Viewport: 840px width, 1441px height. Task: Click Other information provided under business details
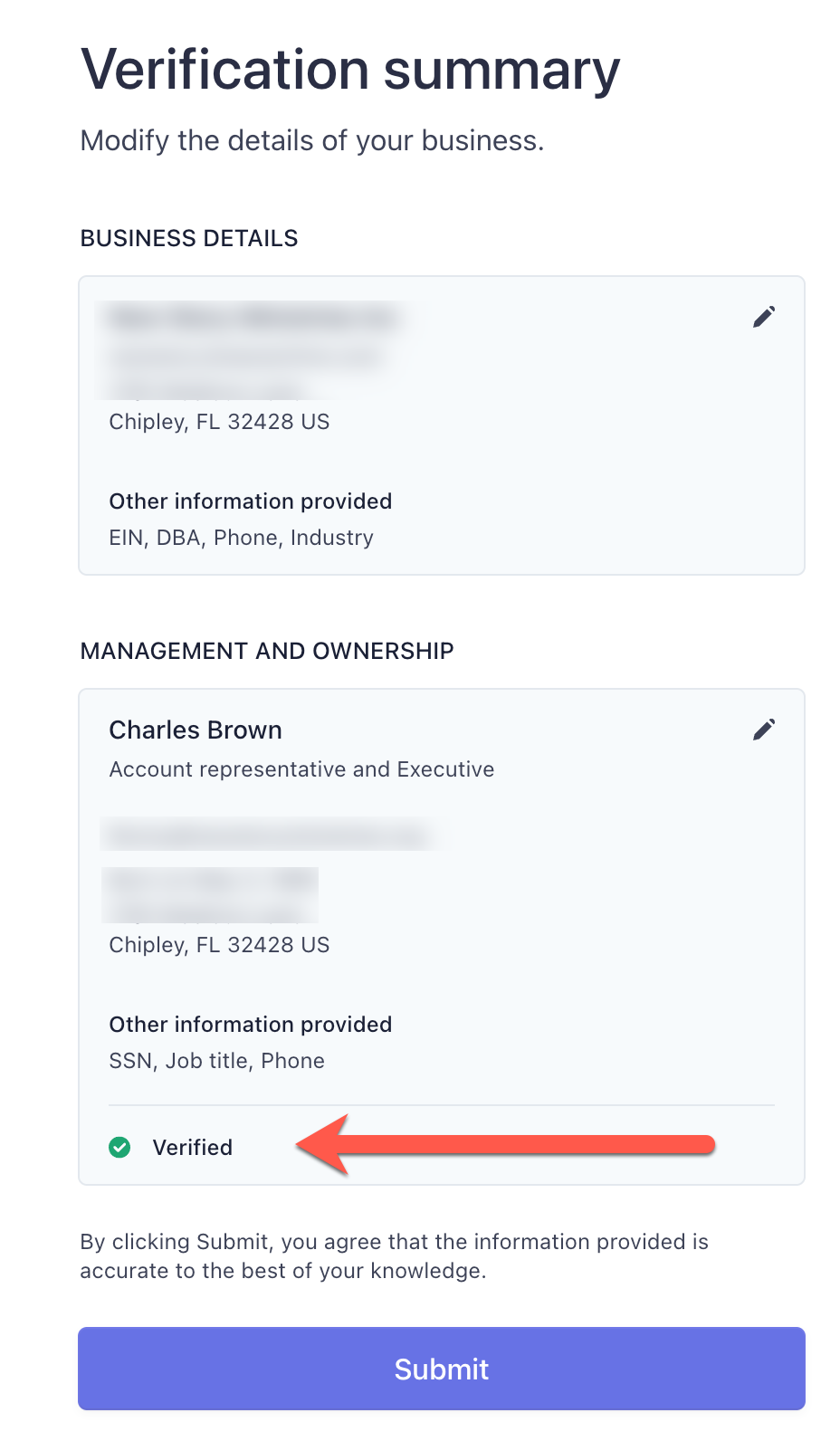251,501
